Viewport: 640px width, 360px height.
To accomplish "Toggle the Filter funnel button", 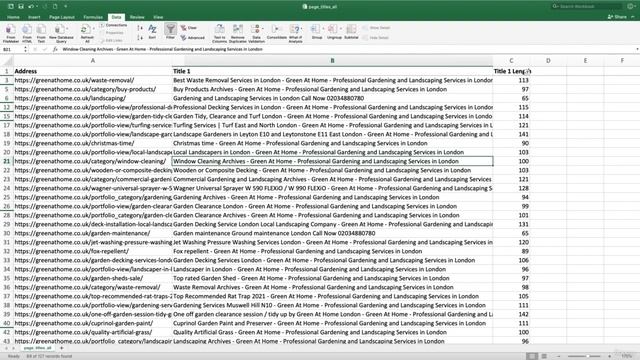I will click(171, 29).
